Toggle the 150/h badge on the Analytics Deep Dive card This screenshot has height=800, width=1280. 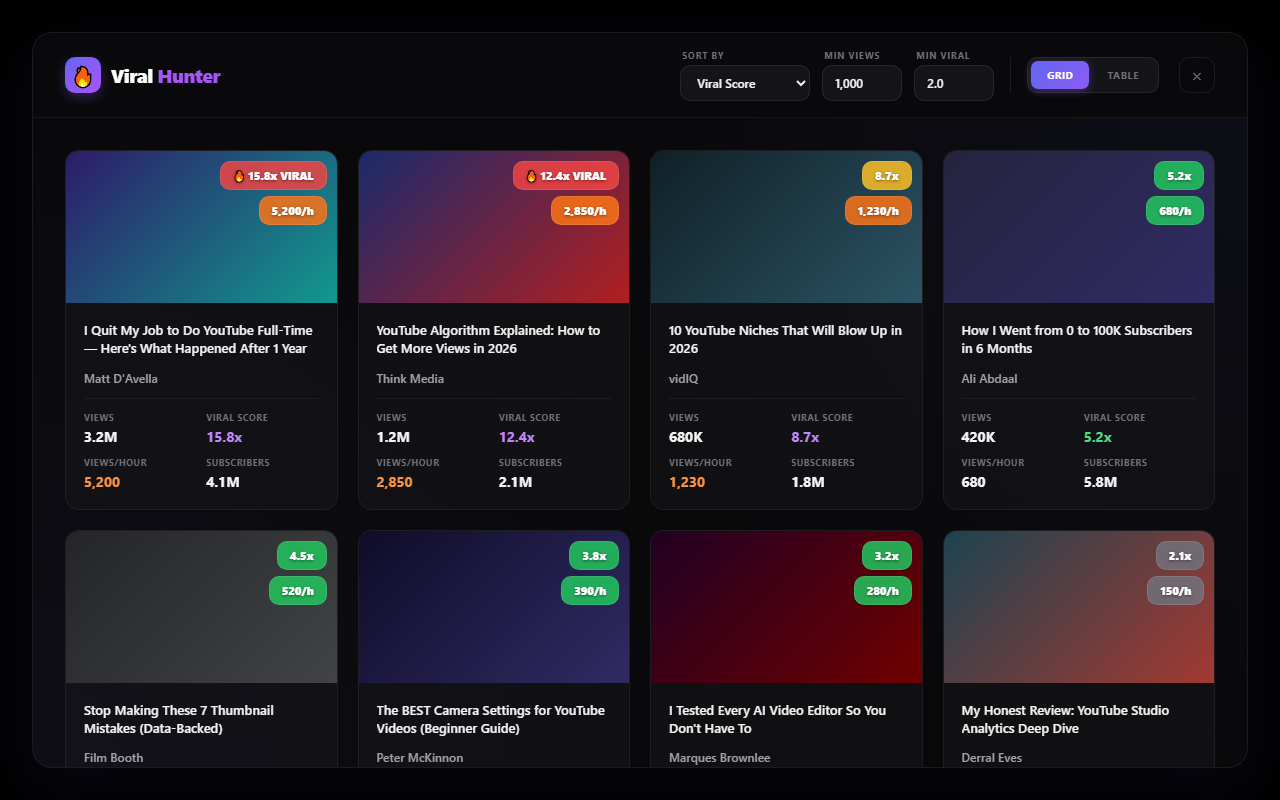pyautogui.click(x=1175, y=590)
